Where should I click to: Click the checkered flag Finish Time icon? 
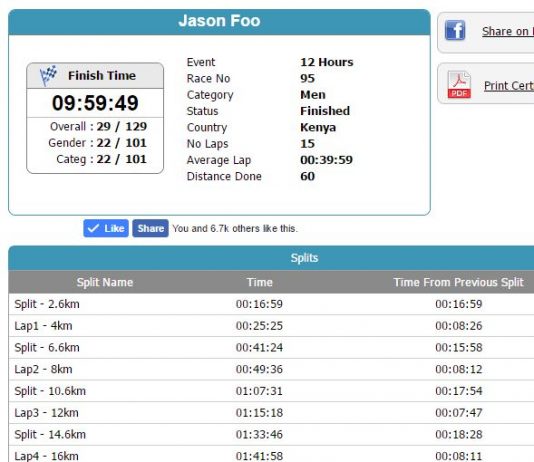(48, 75)
